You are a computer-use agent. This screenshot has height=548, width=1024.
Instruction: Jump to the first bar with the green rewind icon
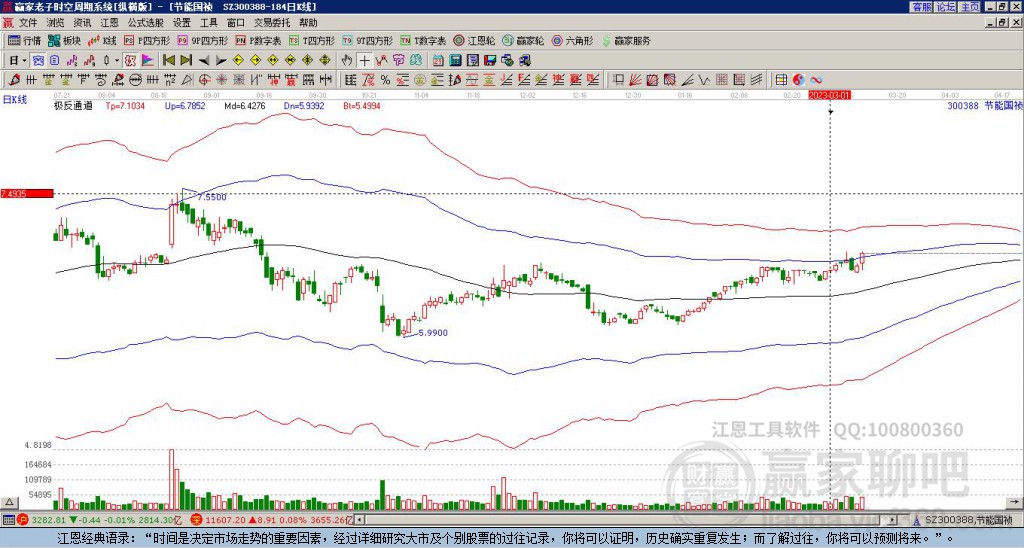pos(168,61)
